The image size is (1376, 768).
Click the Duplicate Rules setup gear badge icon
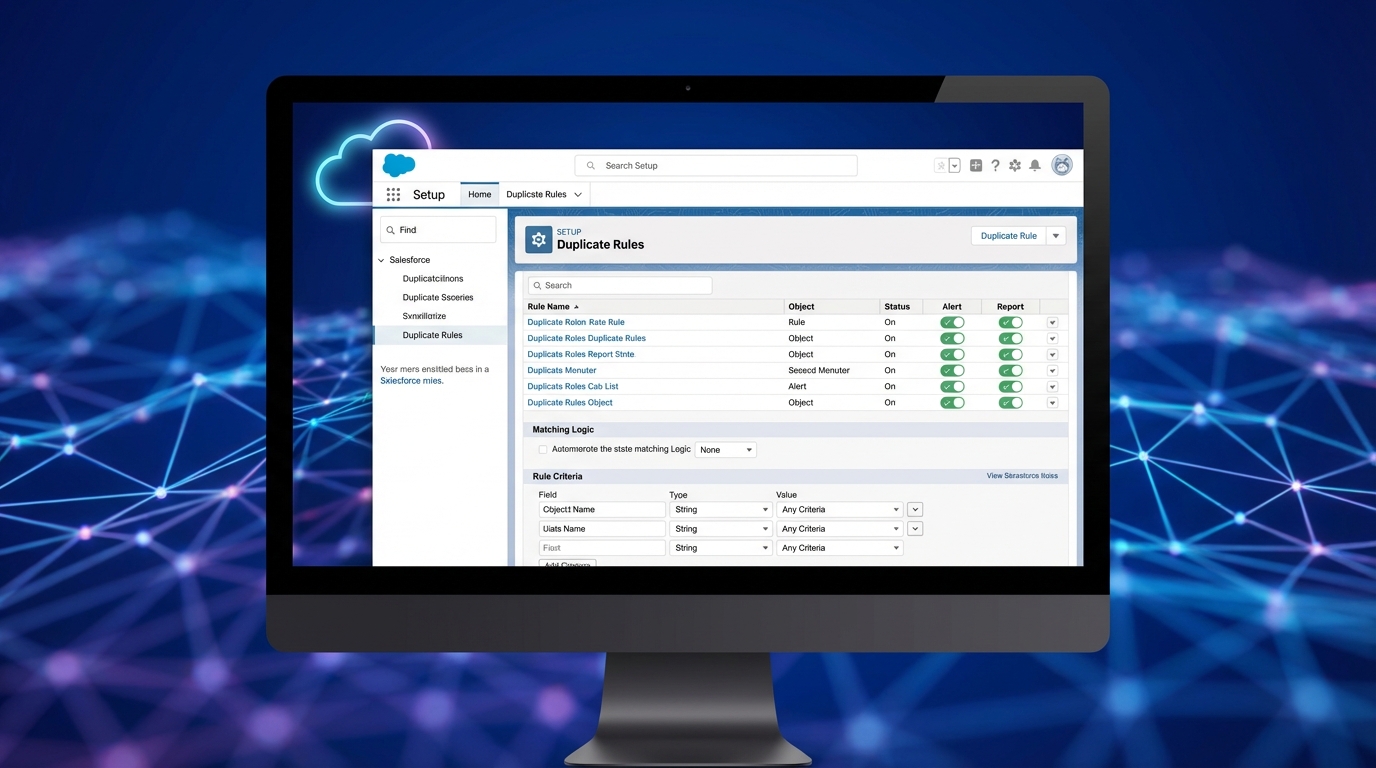click(538, 239)
